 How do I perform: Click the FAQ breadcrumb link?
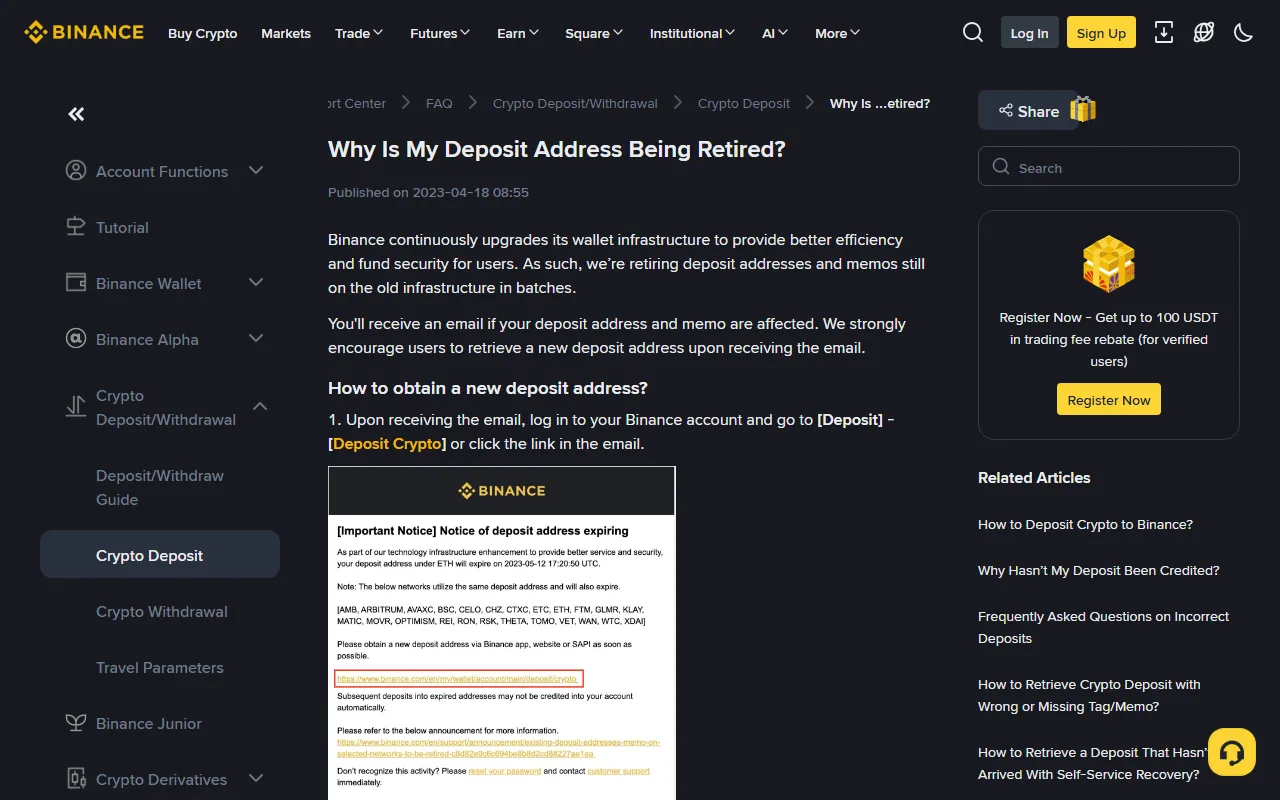[x=439, y=103]
